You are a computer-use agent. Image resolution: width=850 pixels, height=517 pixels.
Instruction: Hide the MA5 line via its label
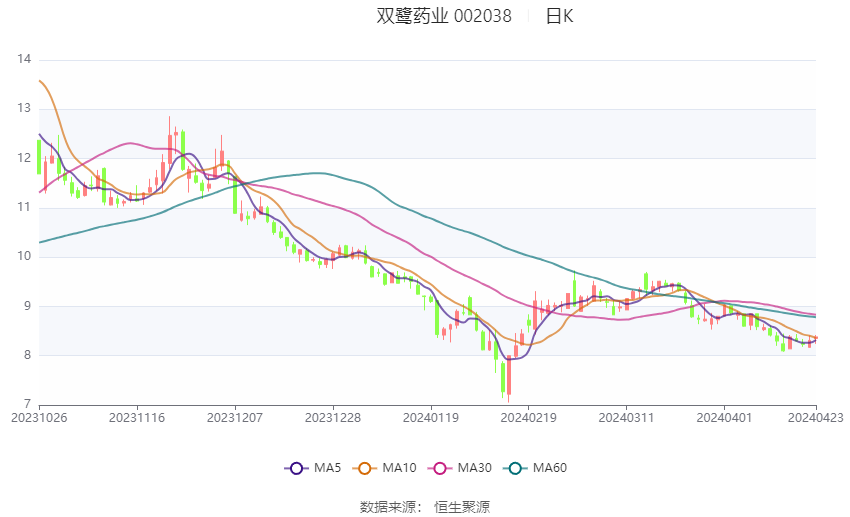click(x=327, y=468)
